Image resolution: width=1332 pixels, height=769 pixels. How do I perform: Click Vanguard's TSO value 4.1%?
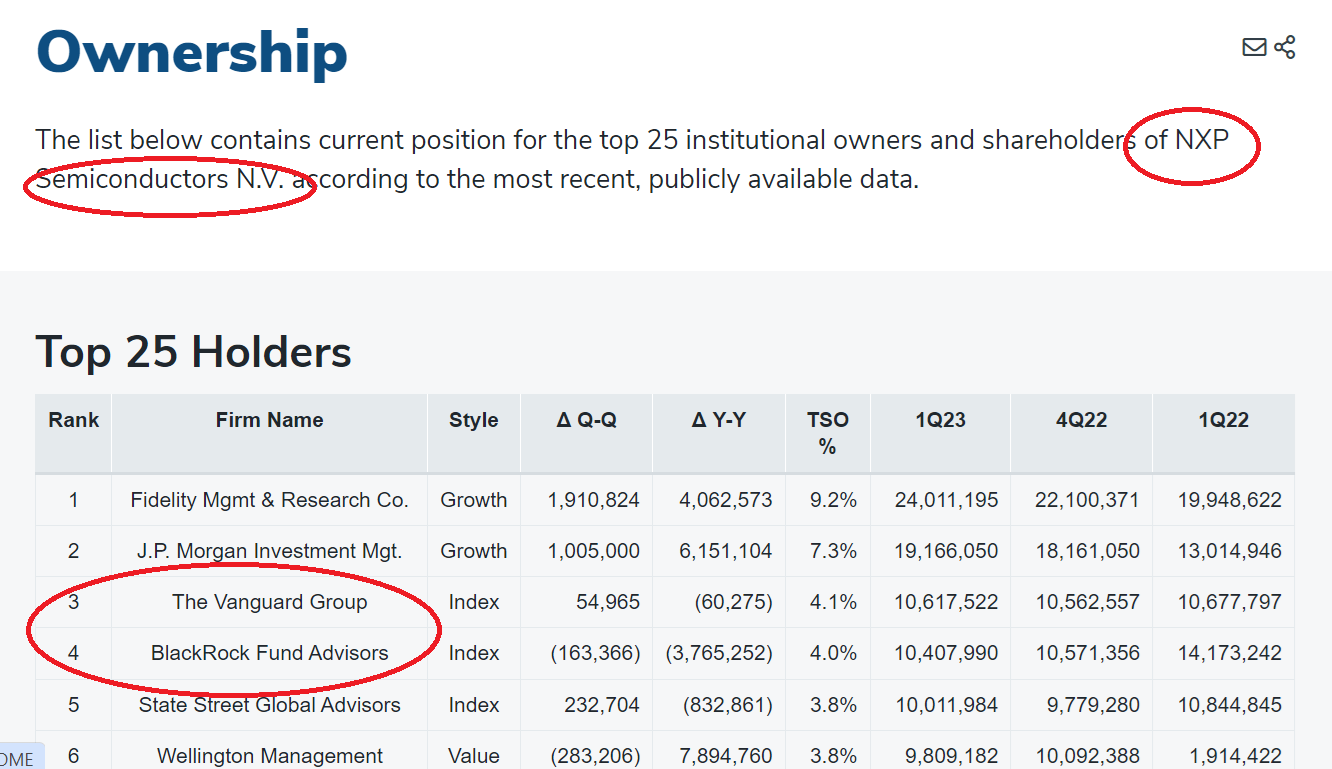[x=833, y=602]
